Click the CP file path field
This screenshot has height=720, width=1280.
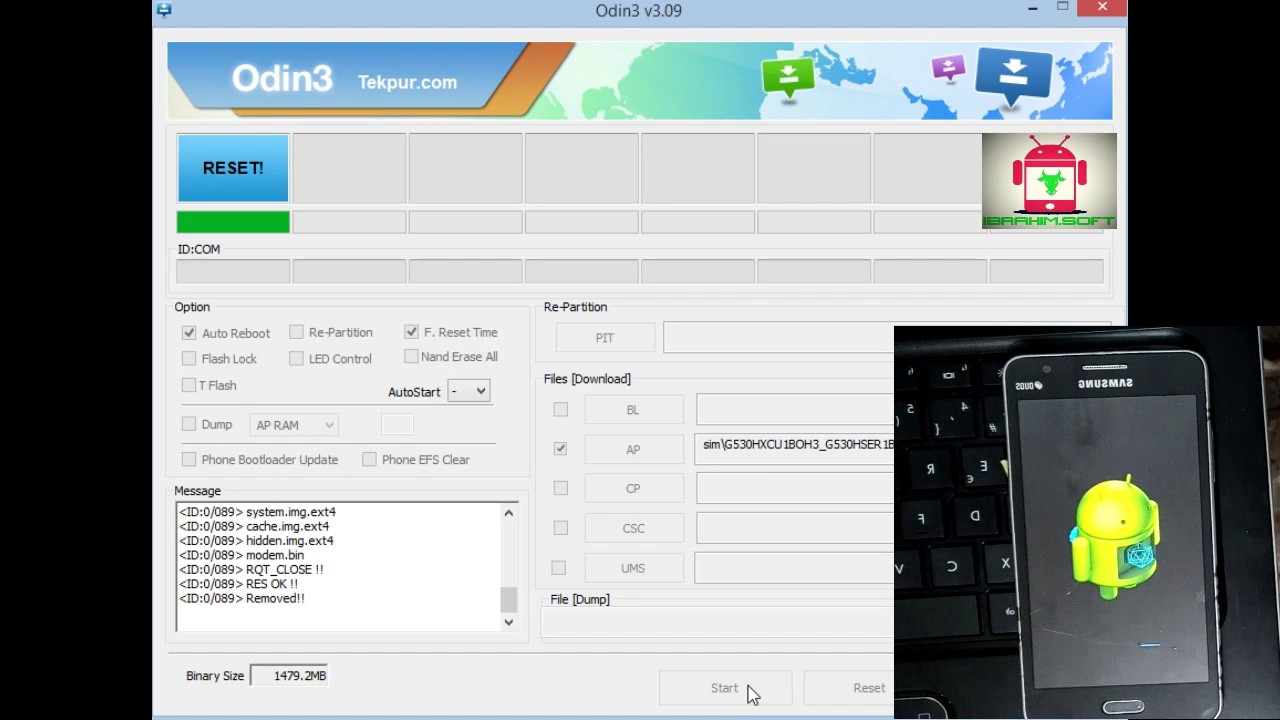pyautogui.click(x=795, y=488)
